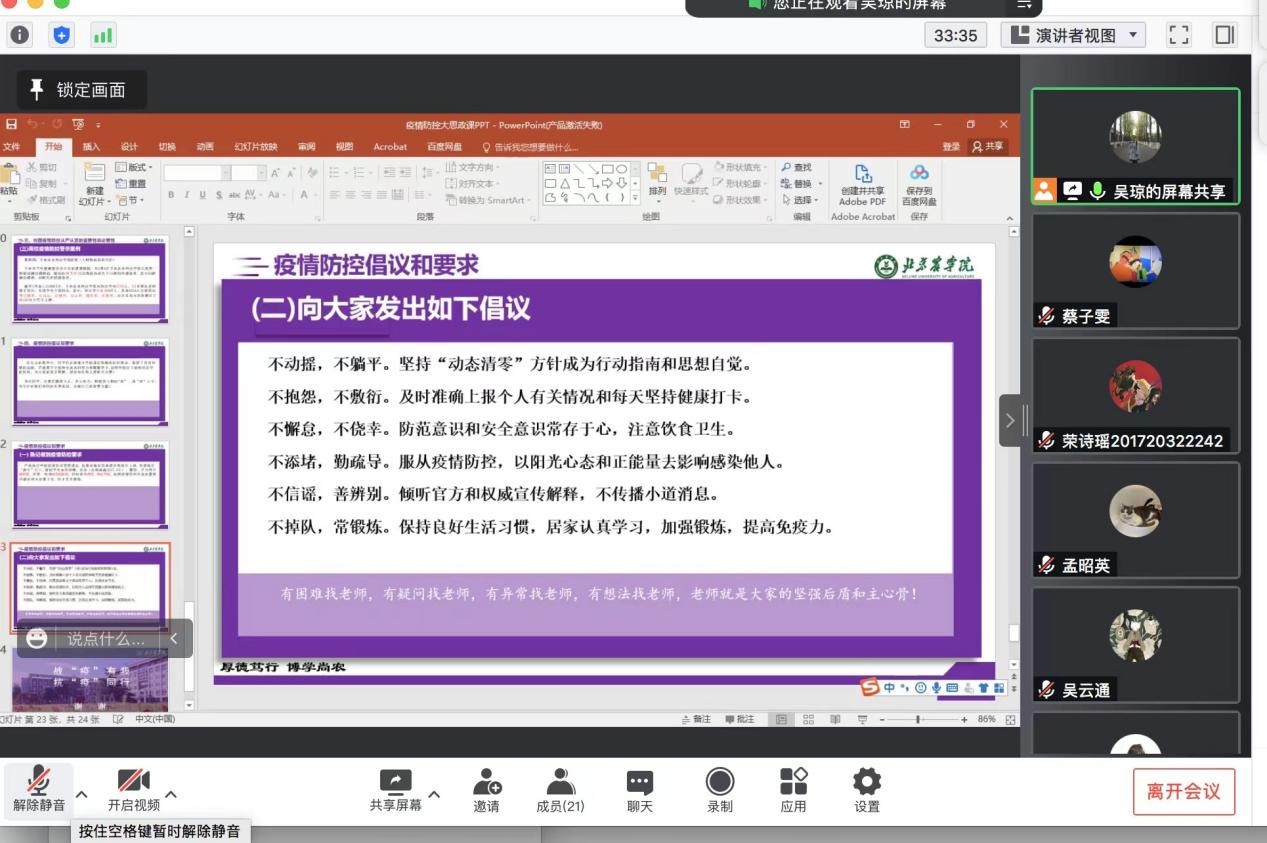
Task: Click the meeting info icon
Action: [x=20, y=36]
